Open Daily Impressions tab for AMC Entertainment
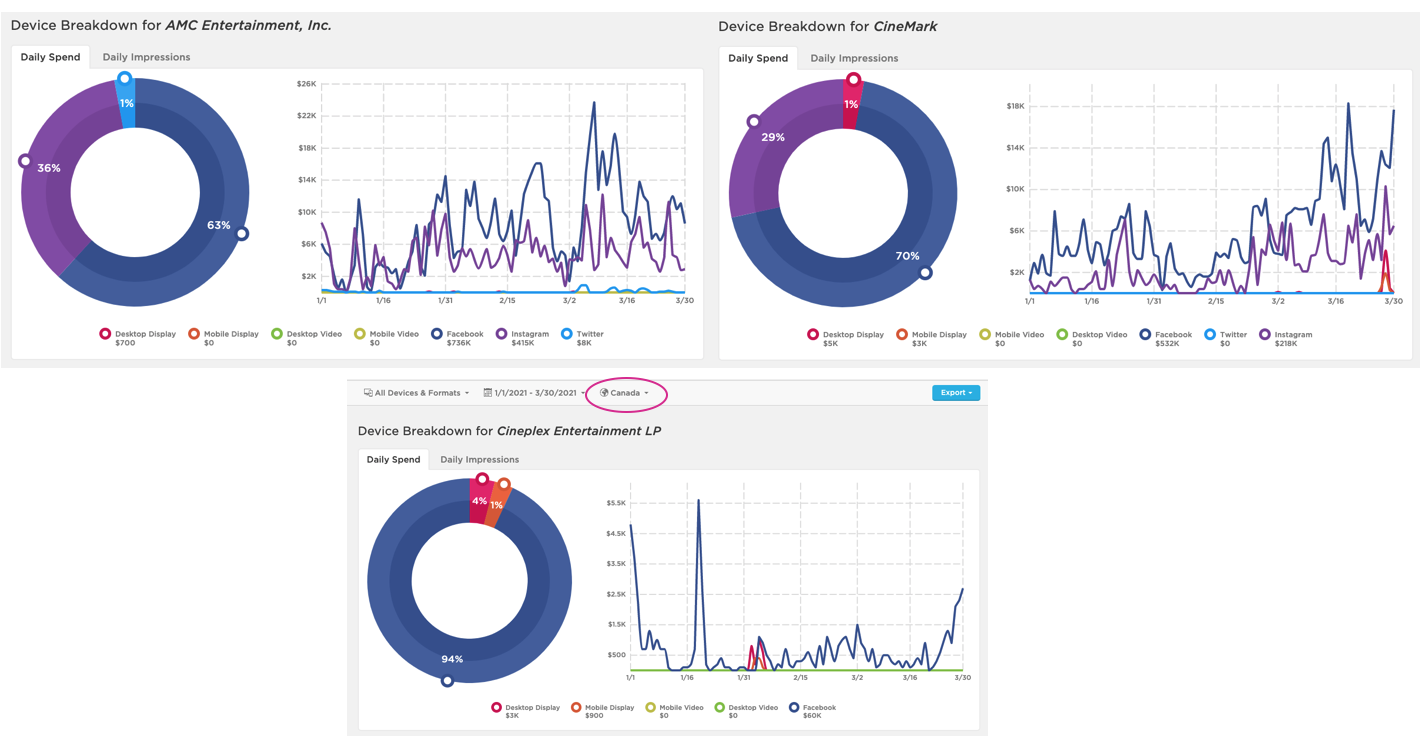Image resolution: width=1422 pixels, height=742 pixels. pyautogui.click(x=146, y=57)
